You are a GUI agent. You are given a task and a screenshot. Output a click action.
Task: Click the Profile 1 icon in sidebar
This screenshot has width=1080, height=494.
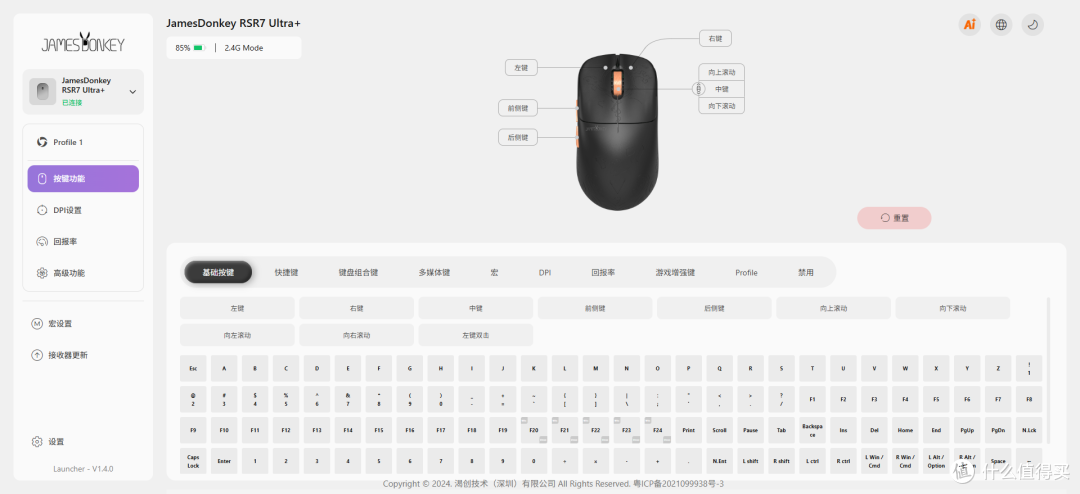(42, 142)
